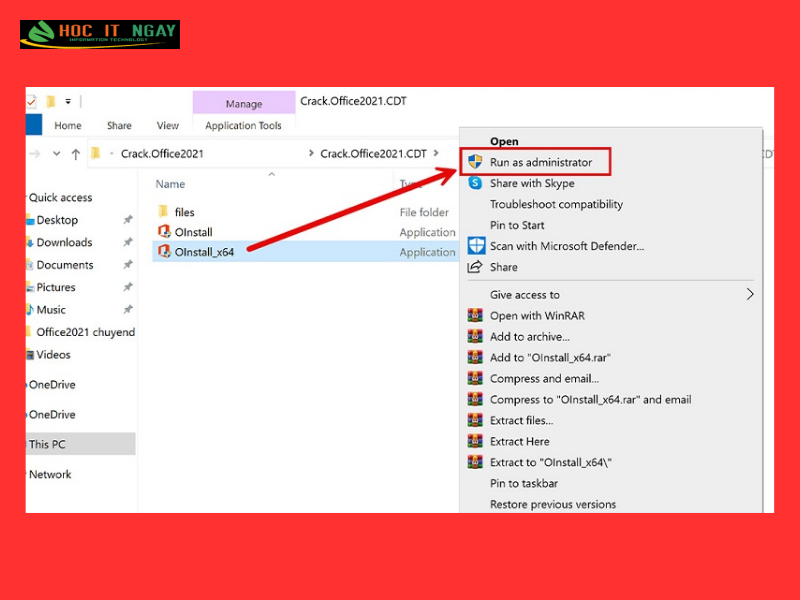Screen dimensions: 800x600
Task: Open the Home ribbon tab
Action: pos(68,126)
